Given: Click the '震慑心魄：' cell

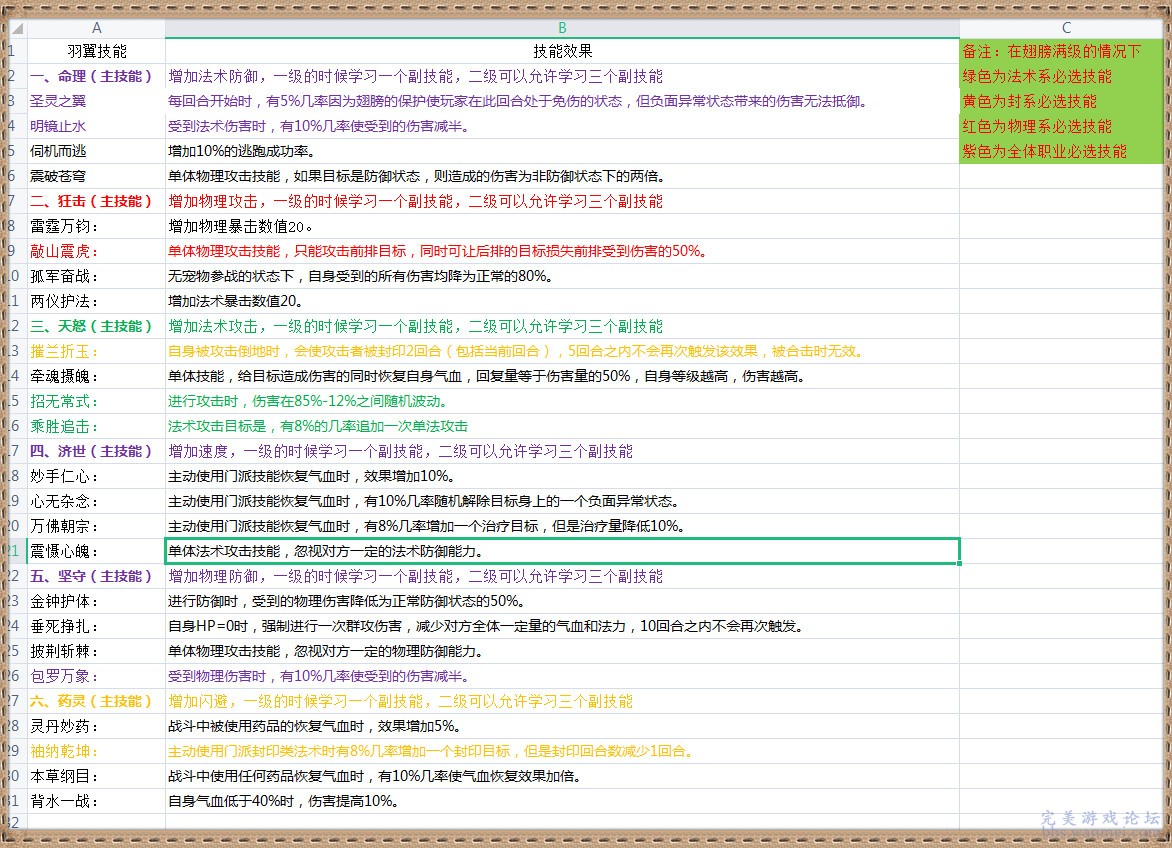Looking at the screenshot, I should [96, 551].
